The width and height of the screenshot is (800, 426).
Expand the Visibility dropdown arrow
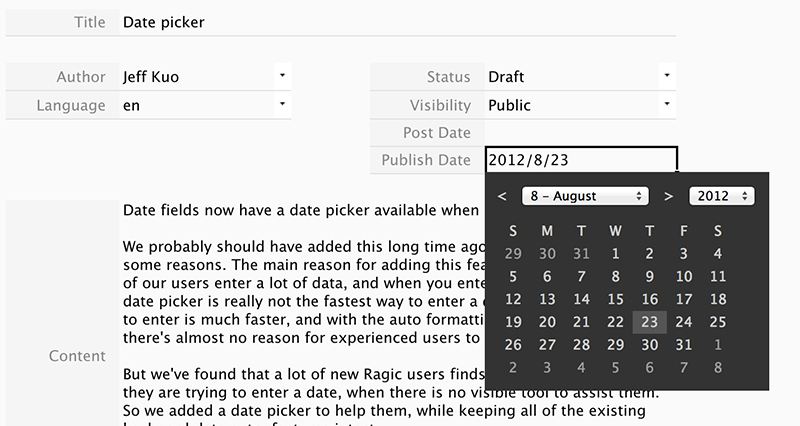[x=667, y=104]
